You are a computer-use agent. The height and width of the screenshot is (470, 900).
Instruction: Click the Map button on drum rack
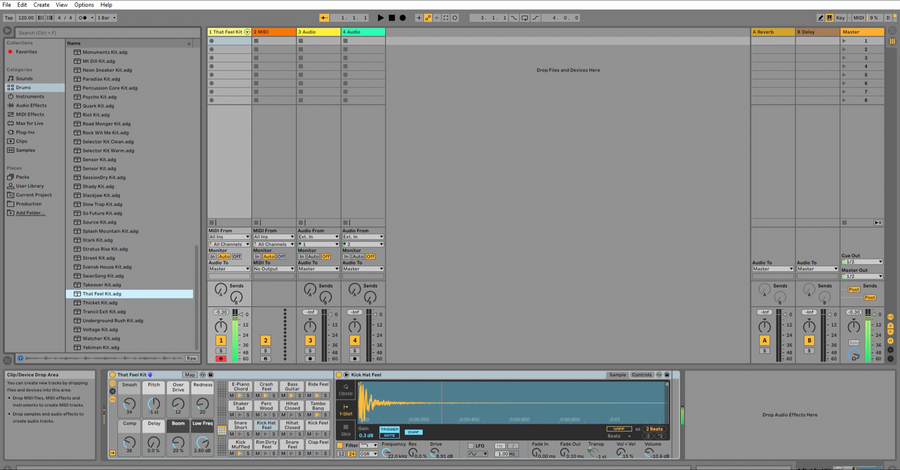(x=189, y=375)
